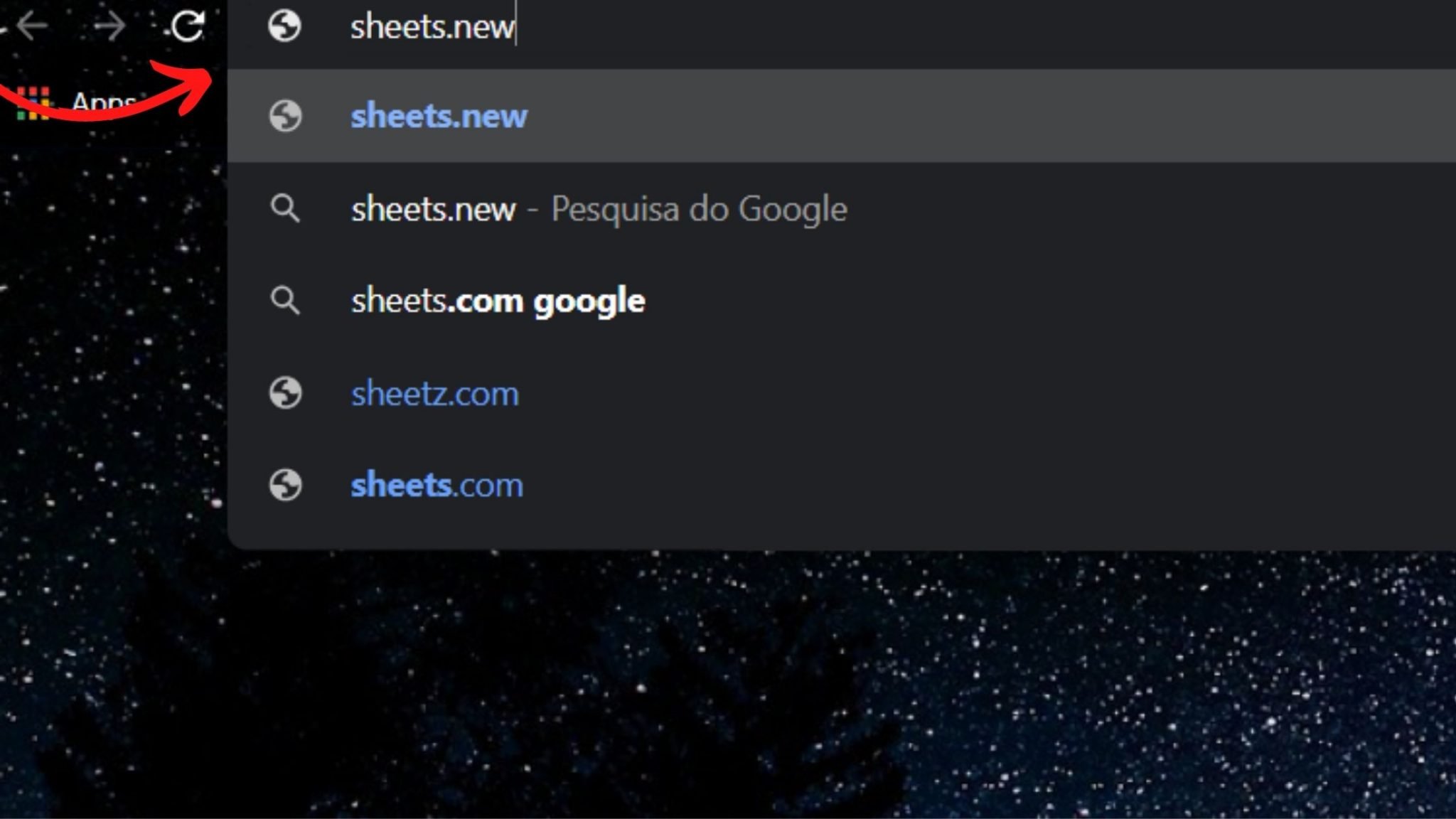This screenshot has height=819, width=1456.
Task: Open the sheetz.com link suggestion
Action: 434,393
